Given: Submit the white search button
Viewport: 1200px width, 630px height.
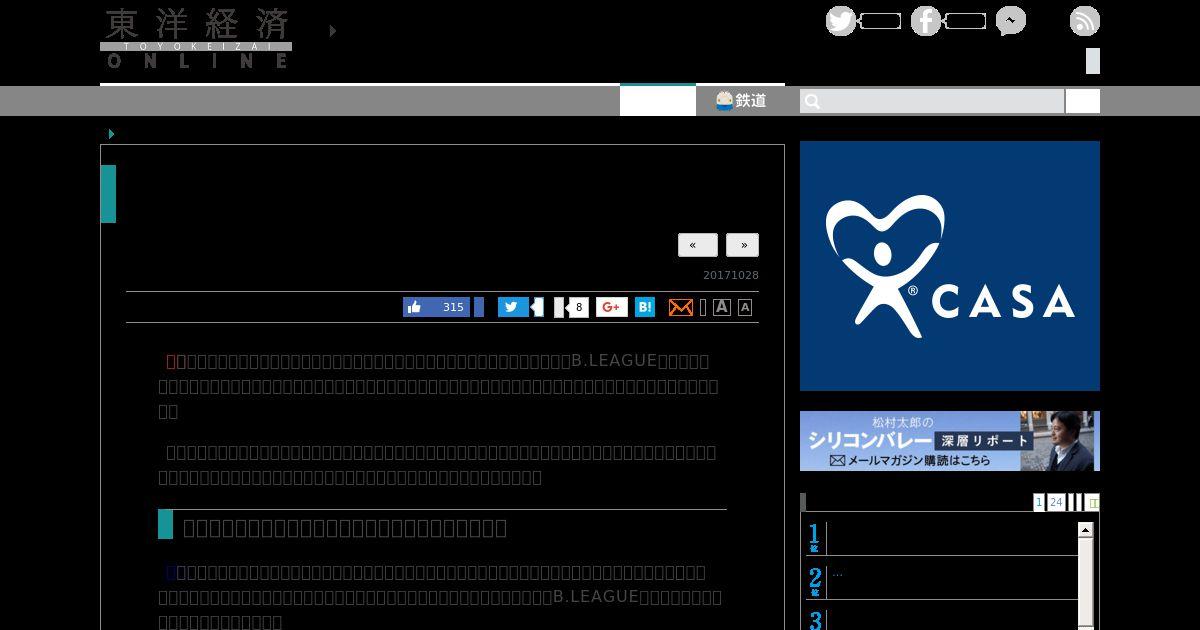Looking at the screenshot, I should (1083, 101).
